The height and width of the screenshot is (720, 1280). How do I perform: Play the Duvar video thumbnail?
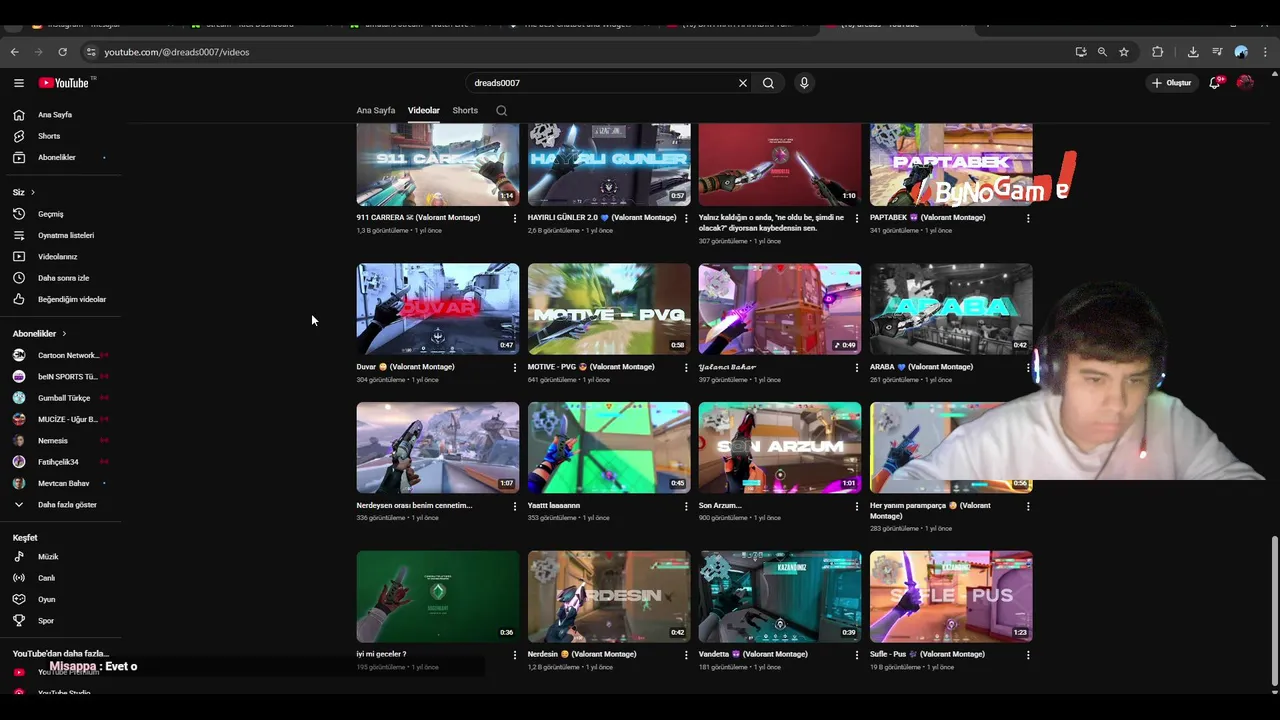point(438,309)
